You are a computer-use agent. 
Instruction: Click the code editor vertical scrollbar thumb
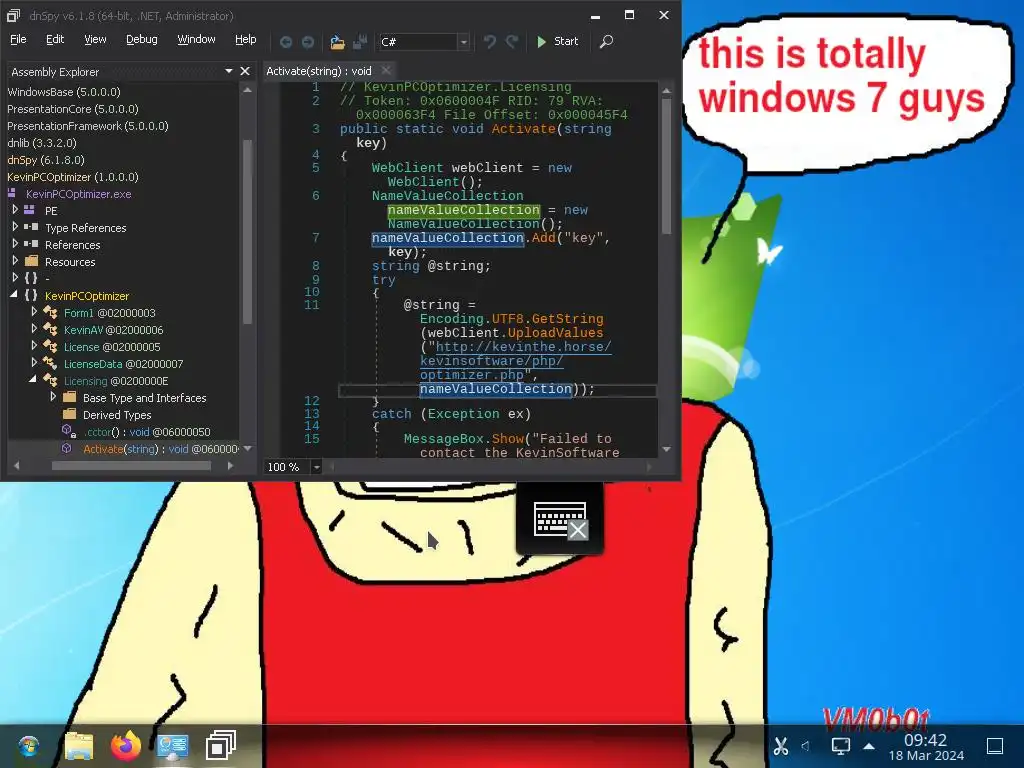[666, 166]
